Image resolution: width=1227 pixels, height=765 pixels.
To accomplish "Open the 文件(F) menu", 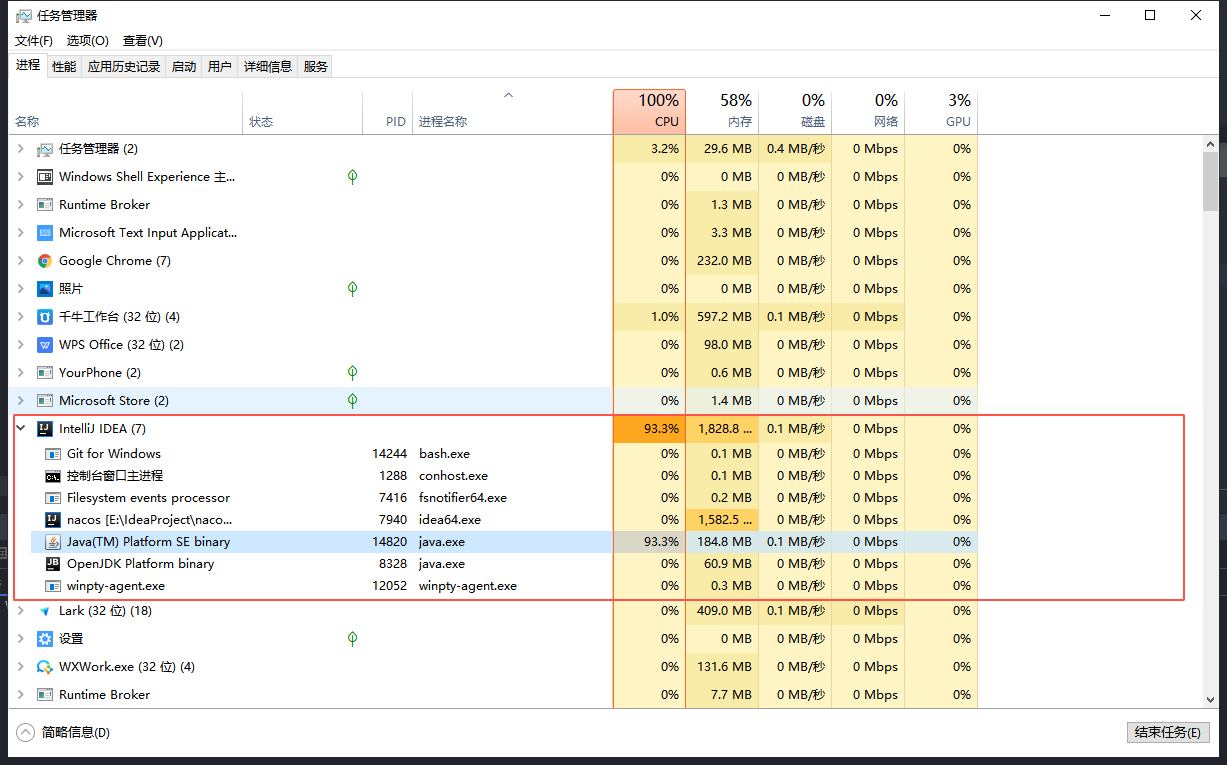I will (x=34, y=41).
